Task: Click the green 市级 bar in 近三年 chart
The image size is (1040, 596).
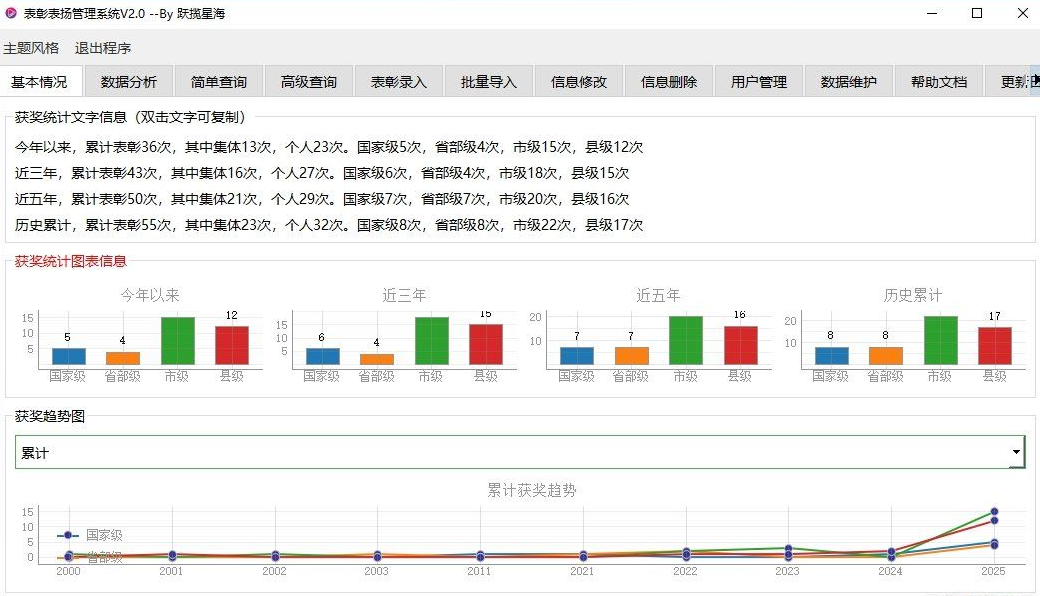Action: (432, 341)
